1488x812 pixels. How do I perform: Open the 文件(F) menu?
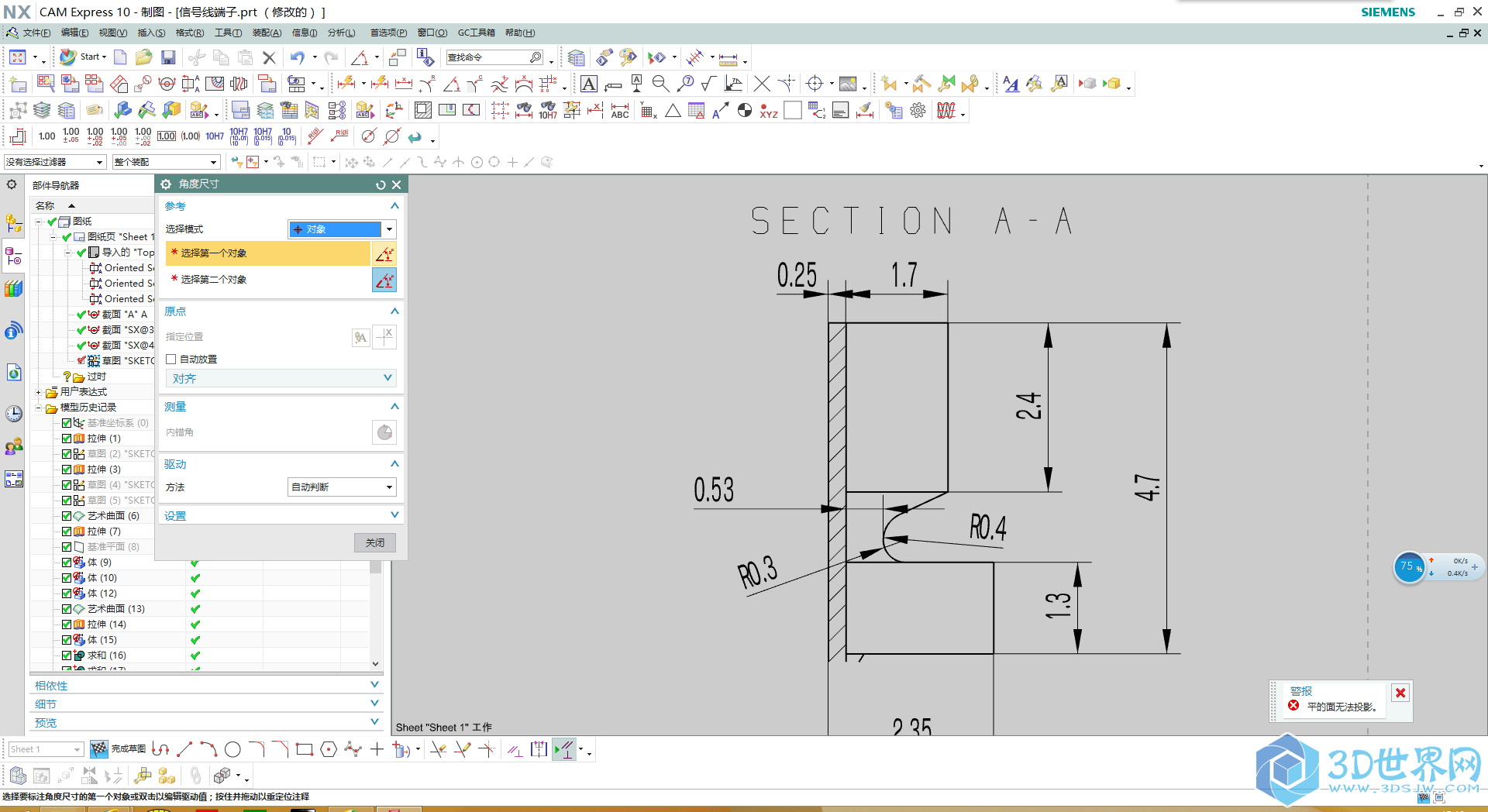pyautogui.click(x=36, y=33)
